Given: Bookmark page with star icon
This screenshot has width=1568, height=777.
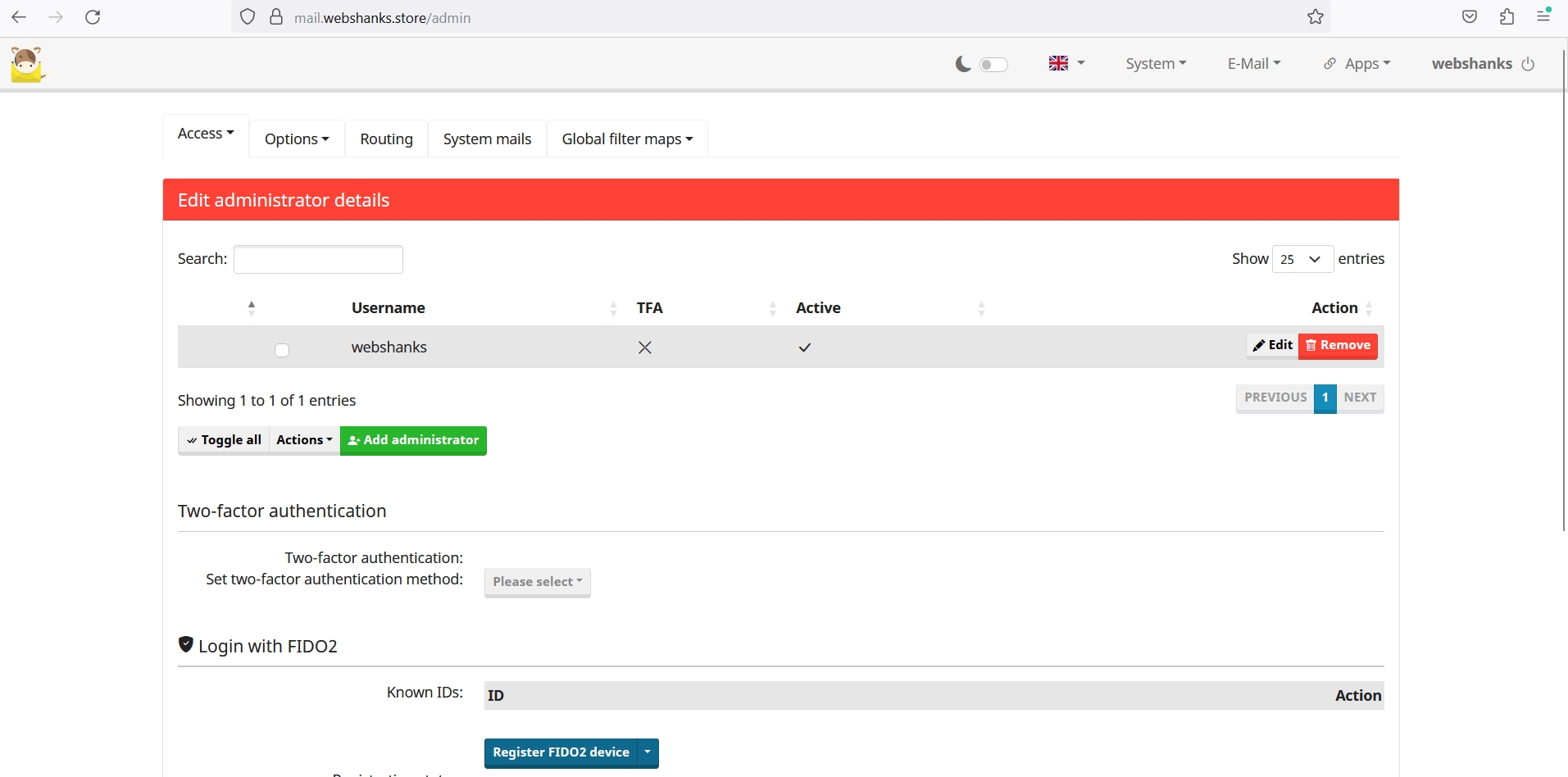Looking at the screenshot, I should coord(1315,17).
